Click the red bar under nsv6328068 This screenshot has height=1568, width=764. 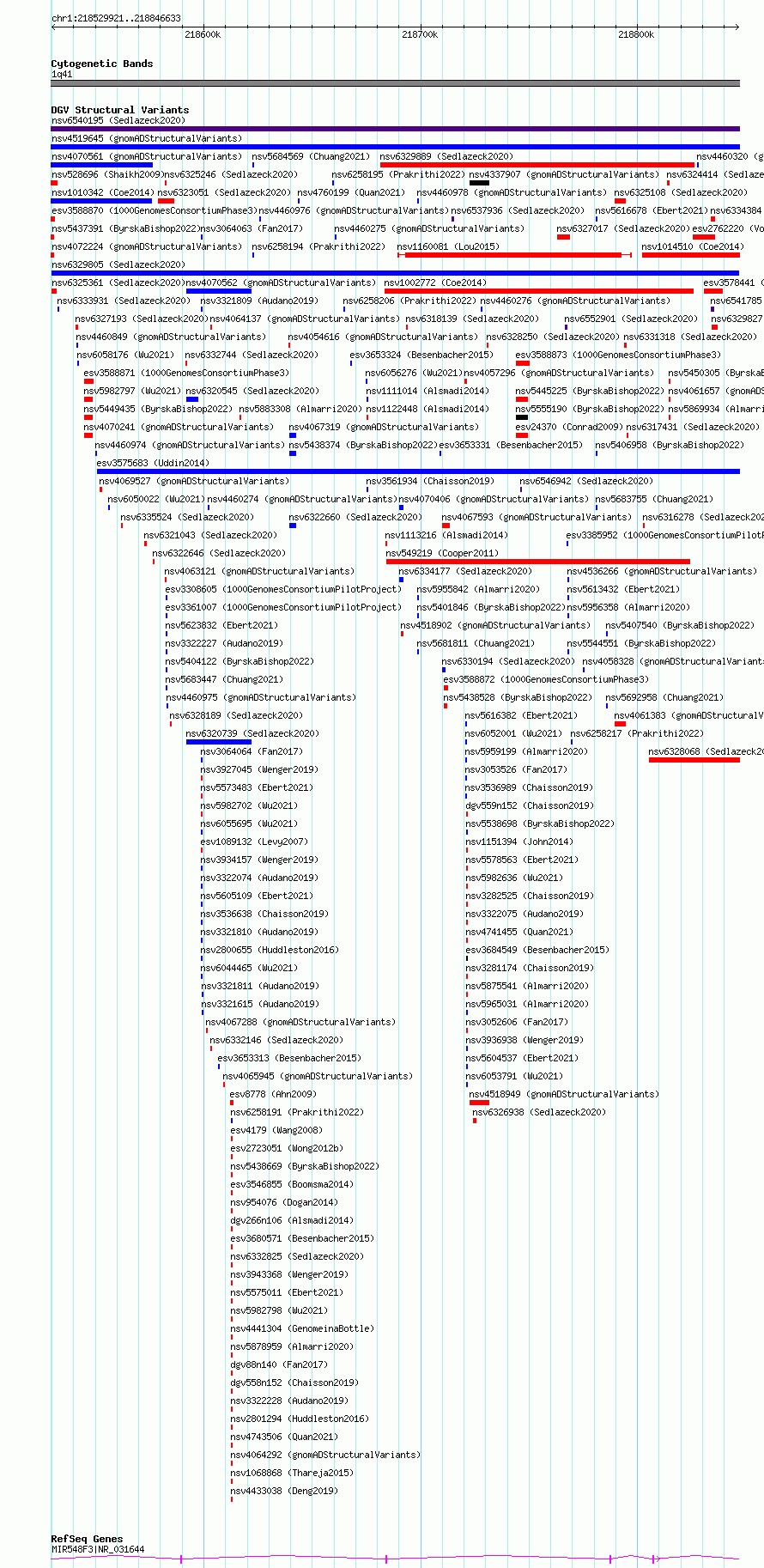(x=694, y=760)
